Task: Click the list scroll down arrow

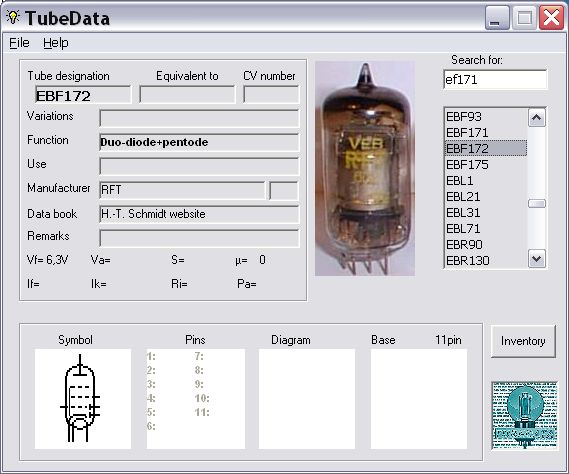Action: click(x=537, y=259)
